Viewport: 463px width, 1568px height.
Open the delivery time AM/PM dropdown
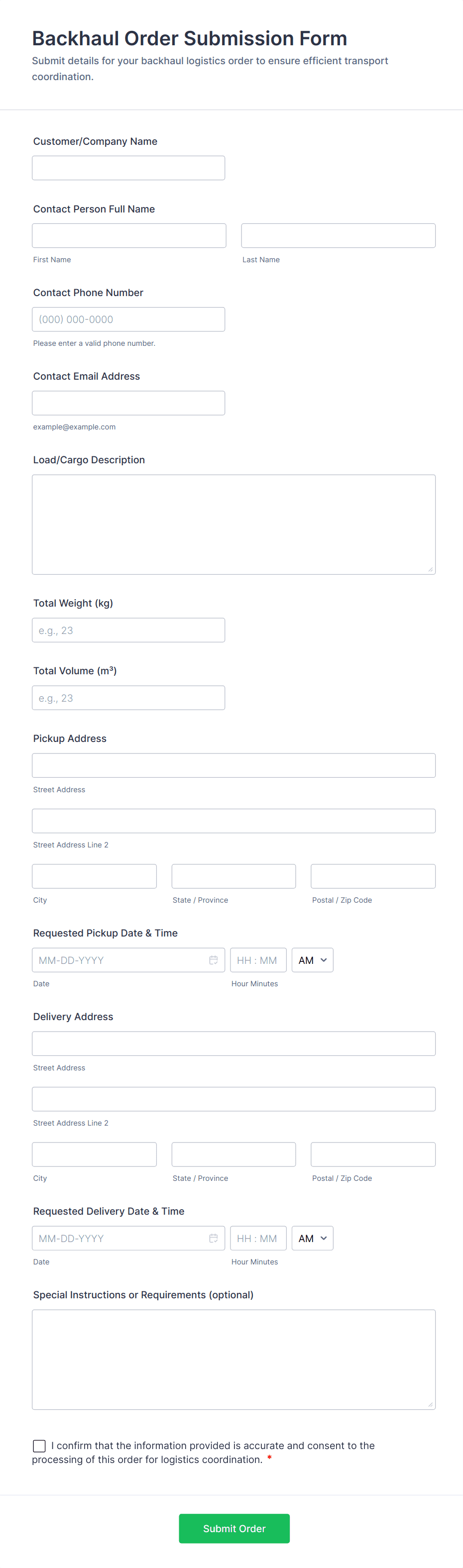point(312,1238)
